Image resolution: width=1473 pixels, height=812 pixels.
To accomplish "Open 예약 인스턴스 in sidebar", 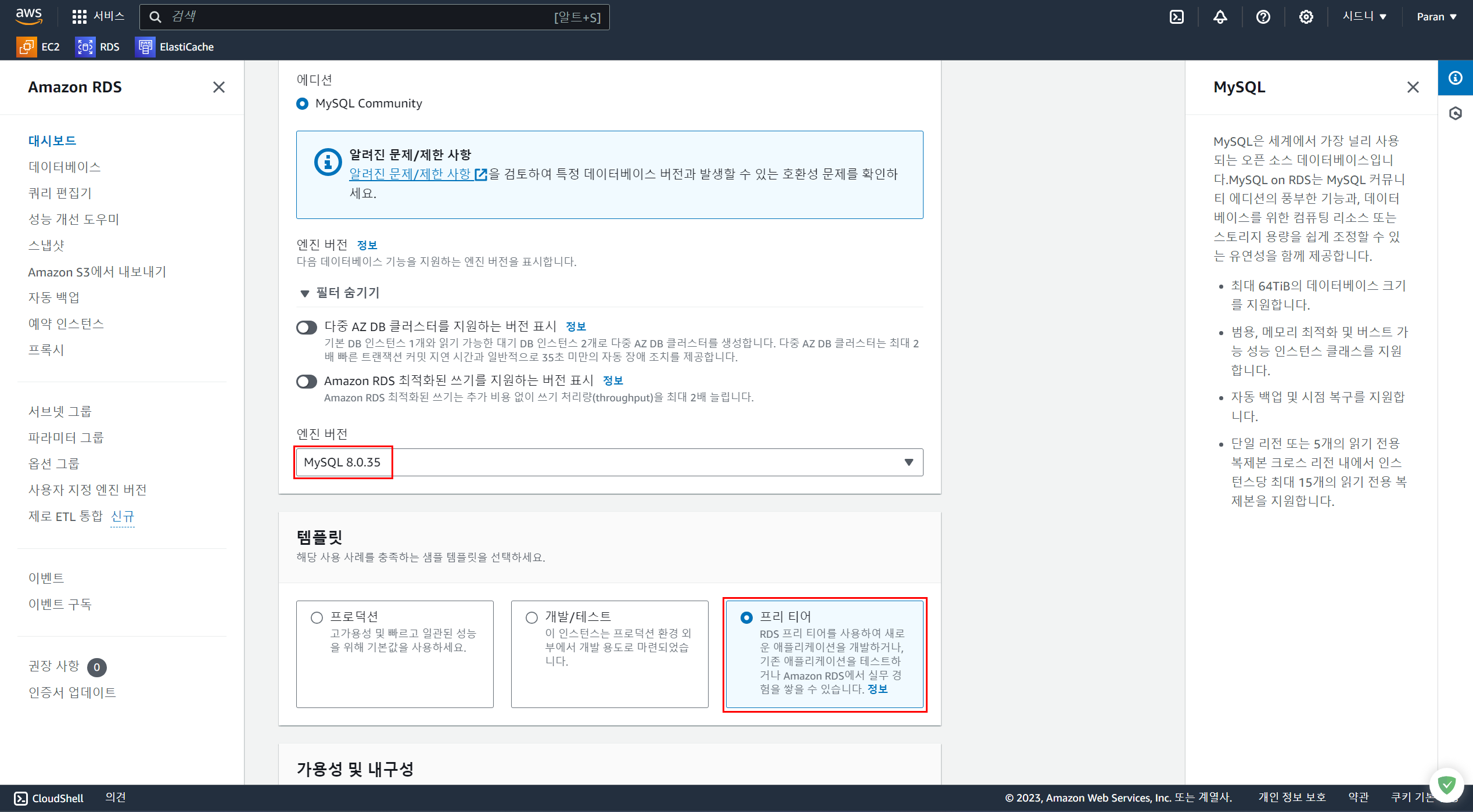I will coord(66,324).
